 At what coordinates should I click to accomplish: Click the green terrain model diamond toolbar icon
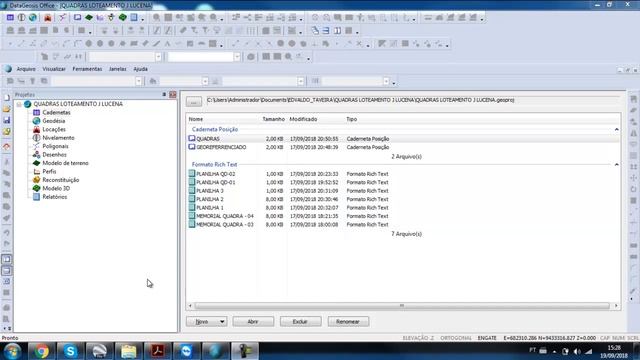pyautogui.click(x=89, y=18)
